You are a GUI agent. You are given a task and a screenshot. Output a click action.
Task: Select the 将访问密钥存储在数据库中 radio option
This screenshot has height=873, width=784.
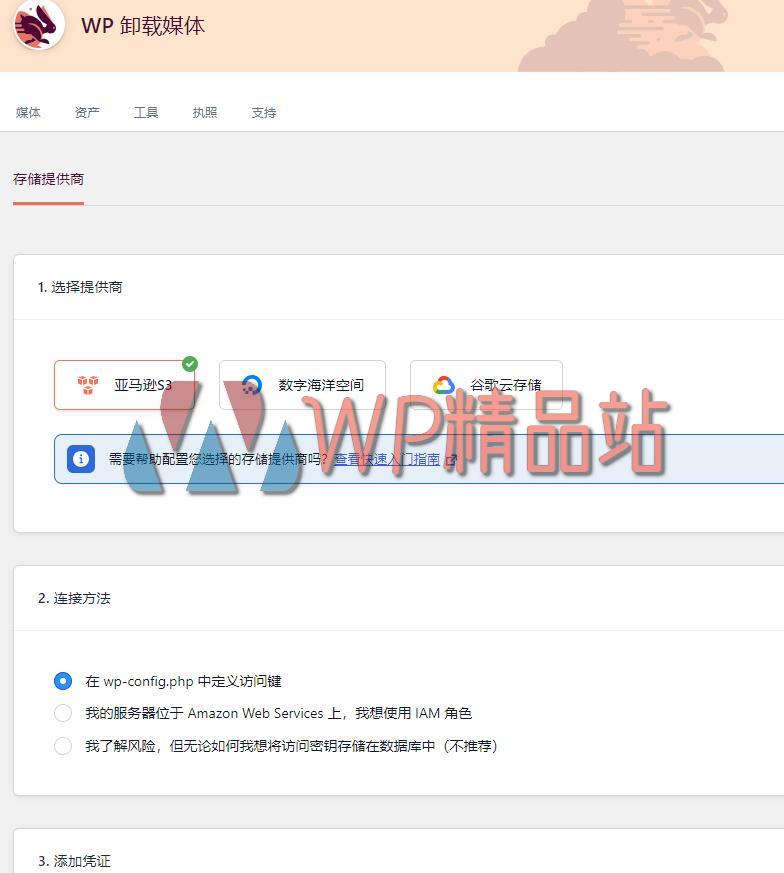click(63, 746)
